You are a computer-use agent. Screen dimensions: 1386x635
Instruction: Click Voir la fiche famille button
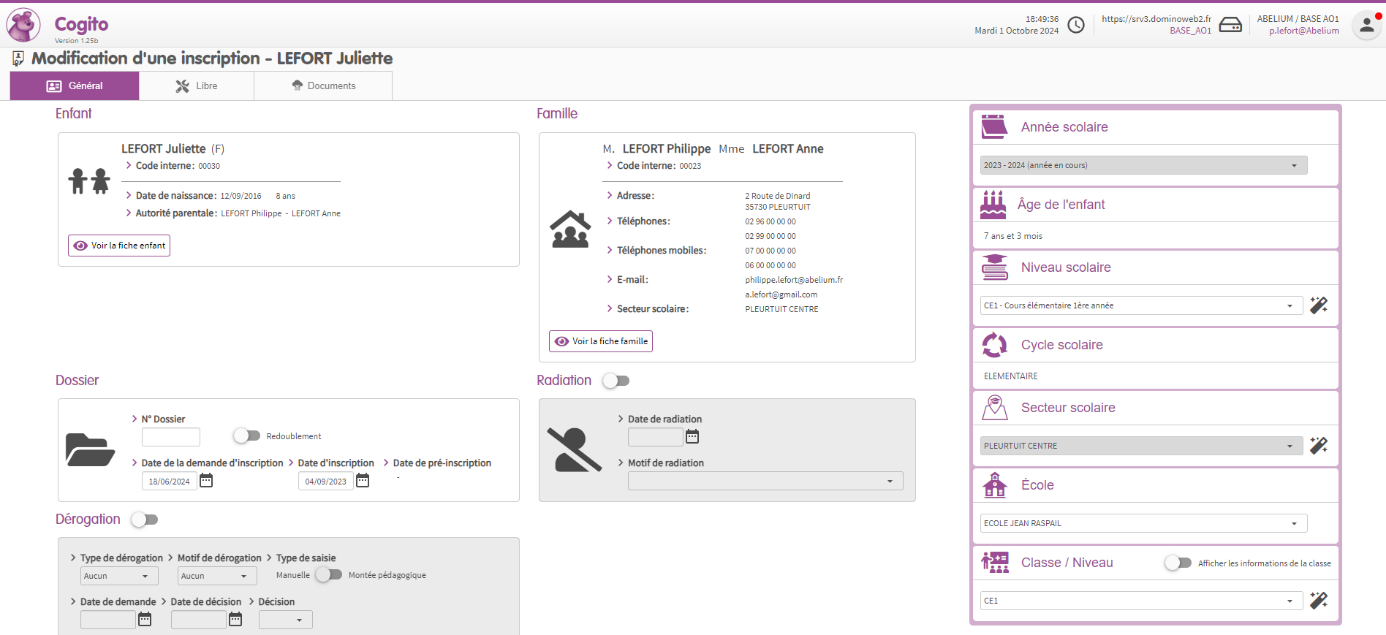(601, 341)
